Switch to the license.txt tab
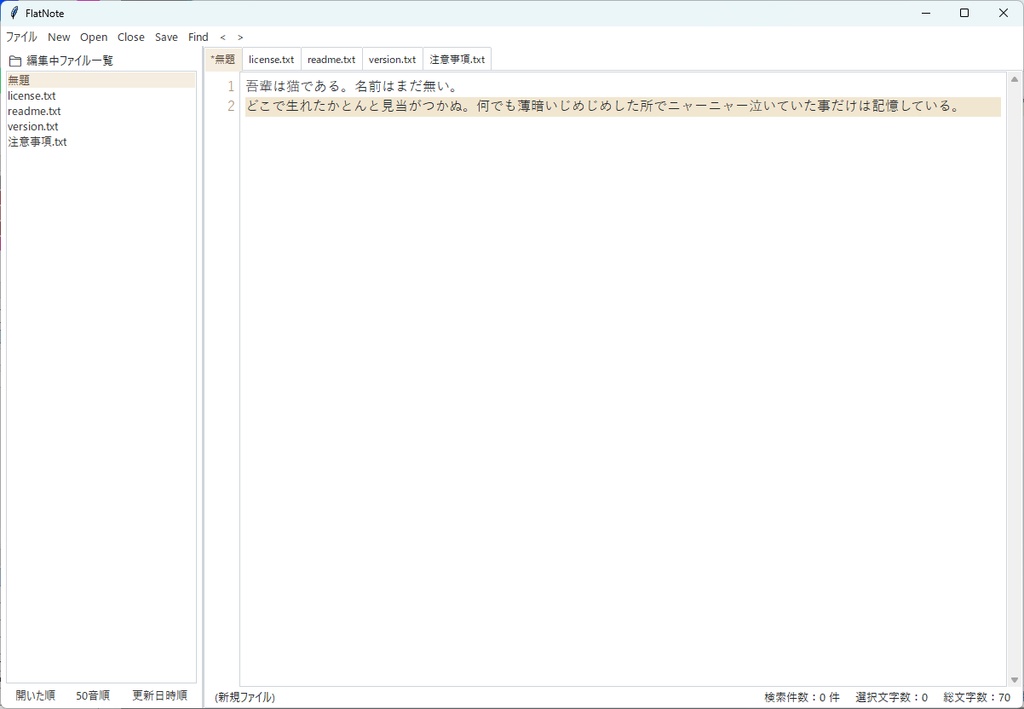The image size is (1024, 709). (x=271, y=59)
